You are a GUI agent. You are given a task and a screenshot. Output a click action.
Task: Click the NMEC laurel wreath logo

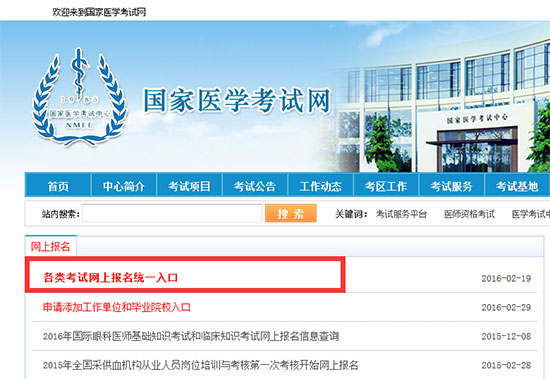[x=79, y=97]
